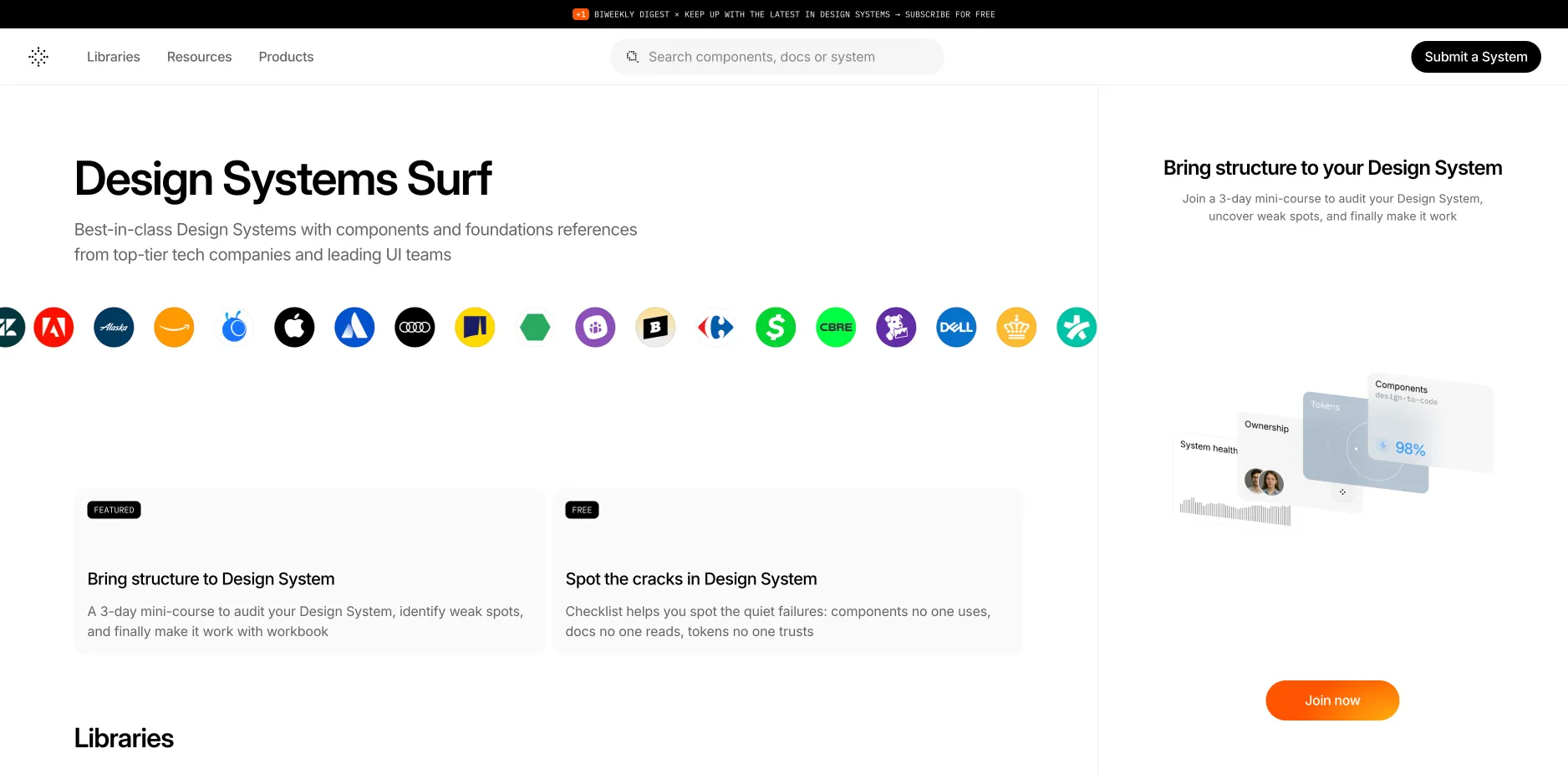Viewport: 1568px width, 774px height.
Task: Open the Datadog purple dog icon
Action: pyautogui.click(x=896, y=328)
